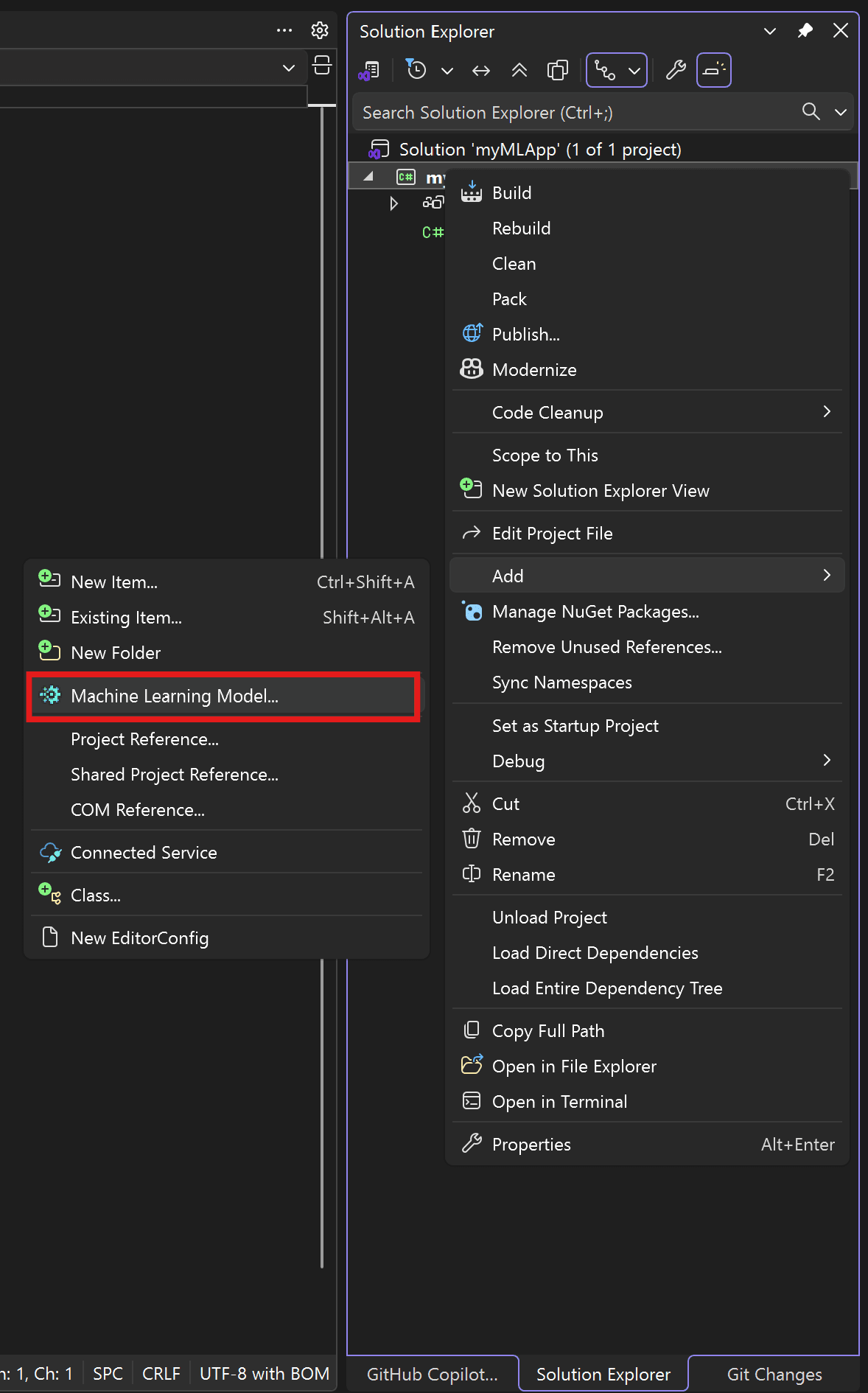Click the editor settings gear icon

pos(319,30)
